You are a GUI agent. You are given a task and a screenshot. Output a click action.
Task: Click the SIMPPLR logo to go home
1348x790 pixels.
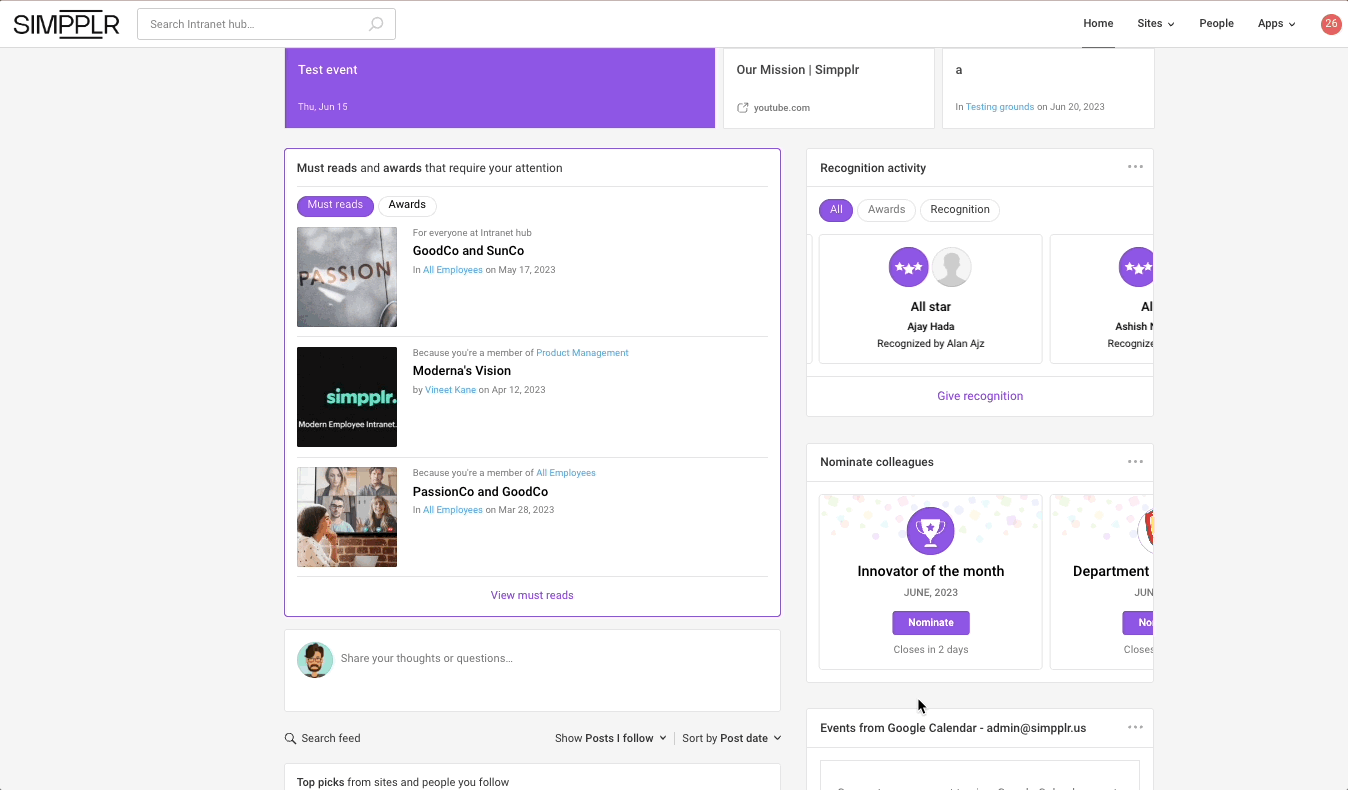(x=66, y=24)
